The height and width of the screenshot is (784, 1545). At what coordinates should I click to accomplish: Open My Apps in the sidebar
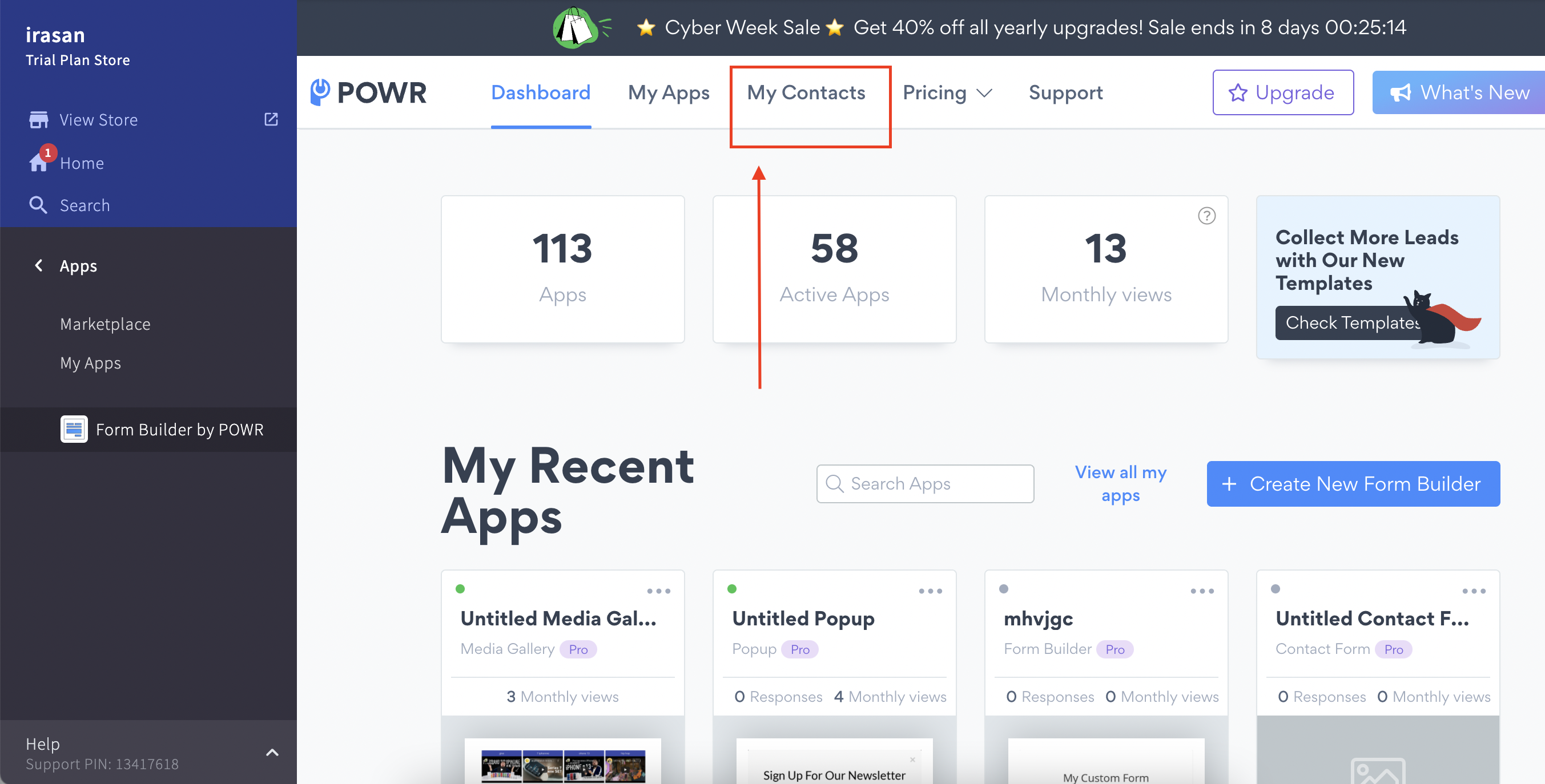tap(90, 363)
